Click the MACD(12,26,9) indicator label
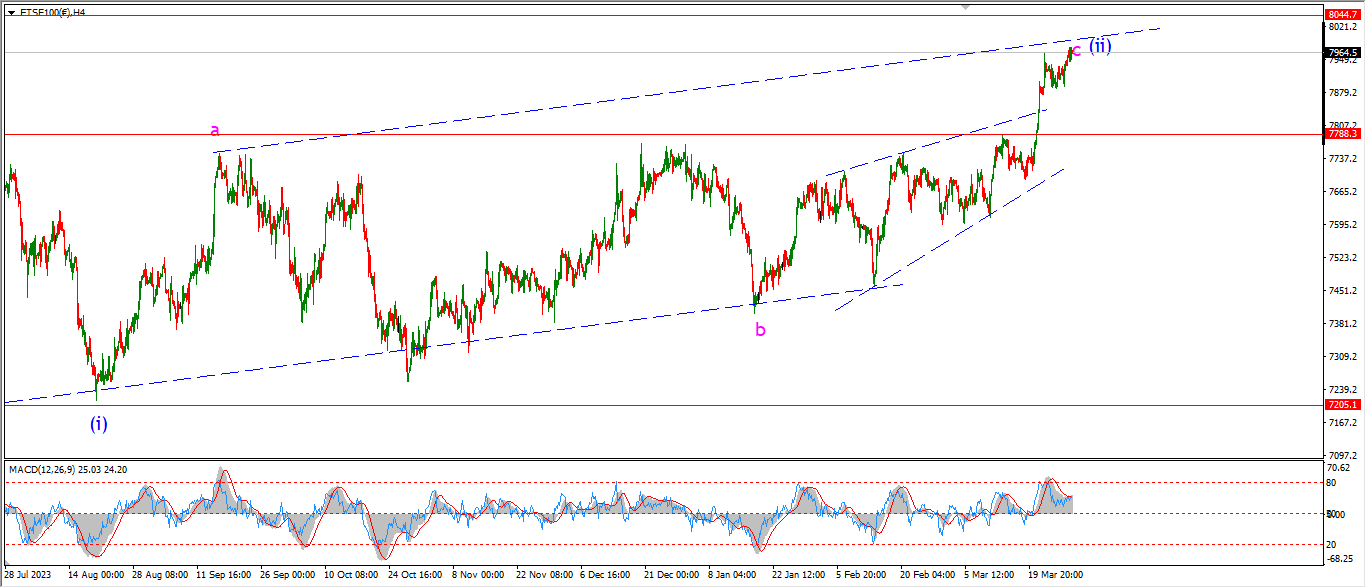The width and height of the screenshot is (1366, 588). coord(67,469)
